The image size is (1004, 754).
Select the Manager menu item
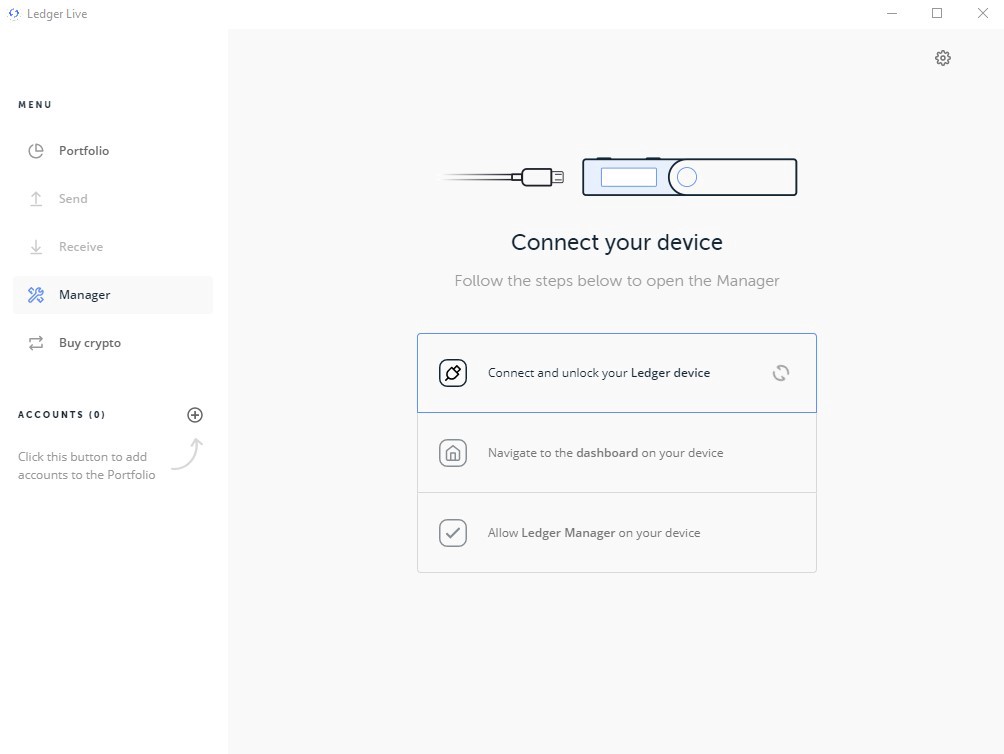click(113, 295)
